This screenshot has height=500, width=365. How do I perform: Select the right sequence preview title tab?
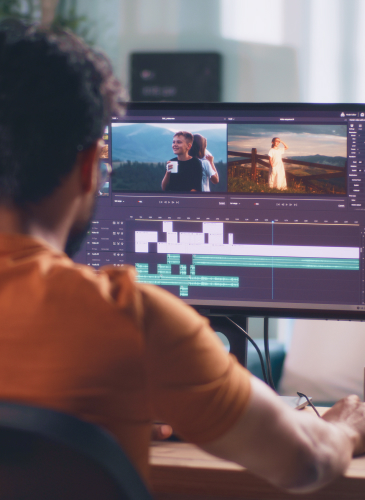pos(287,119)
